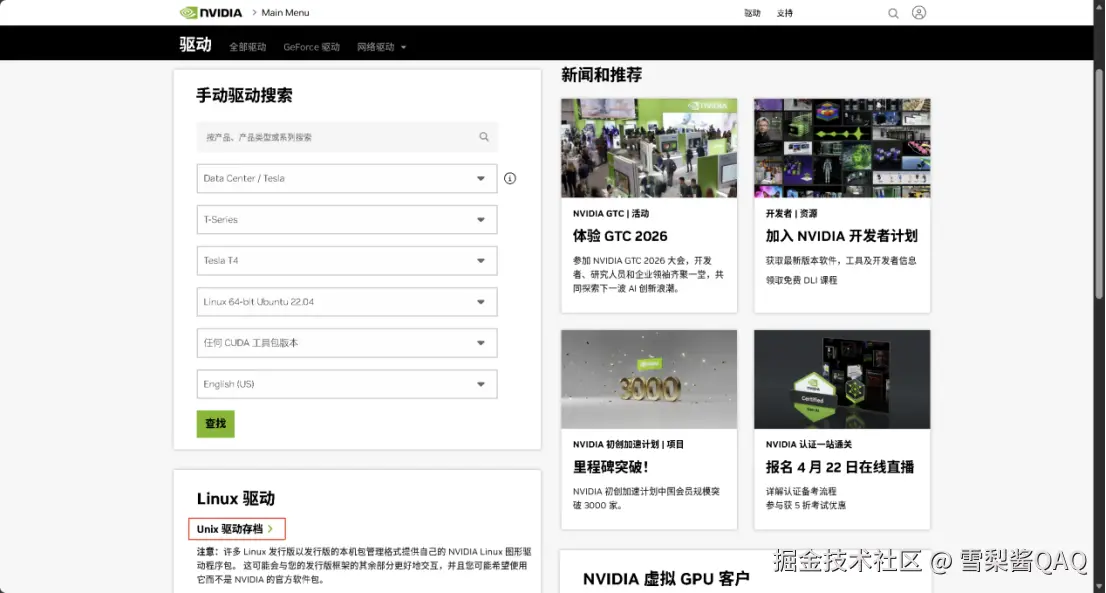
Task: Open the 任何 CUDA 工具包版本 dropdown
Action: coord(347,343)
